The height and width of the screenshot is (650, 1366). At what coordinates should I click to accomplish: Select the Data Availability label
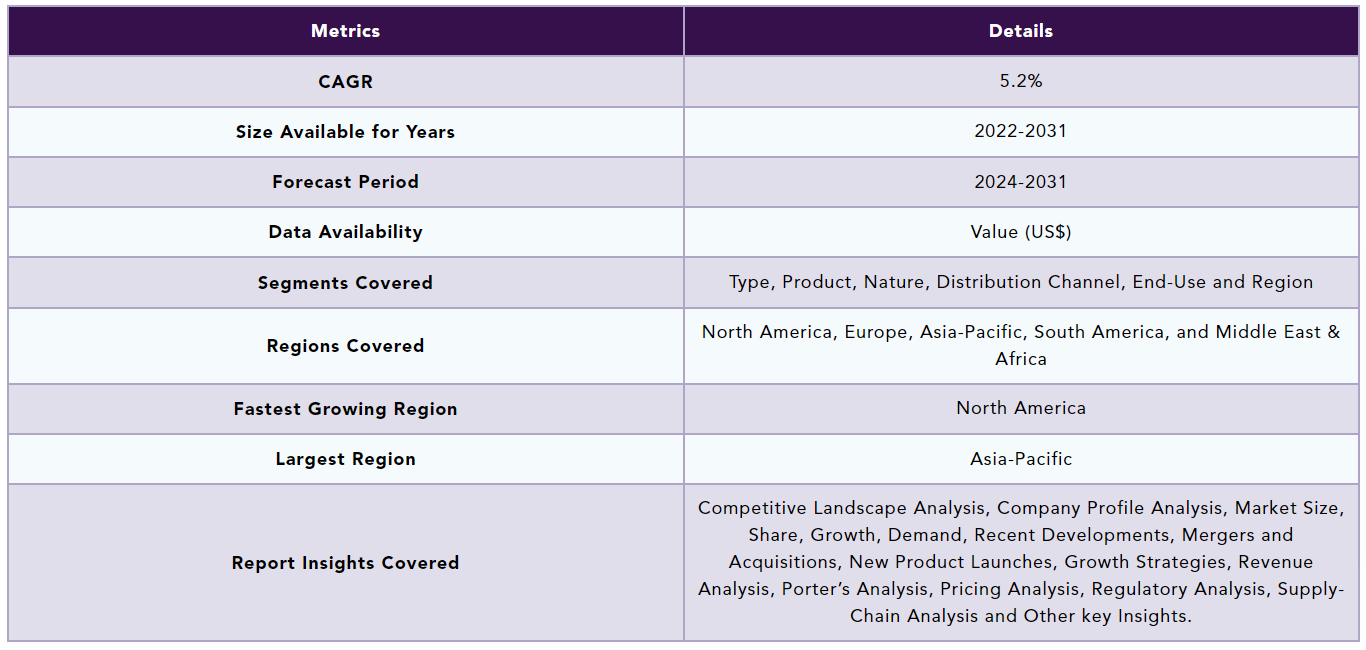click(345, 232)
